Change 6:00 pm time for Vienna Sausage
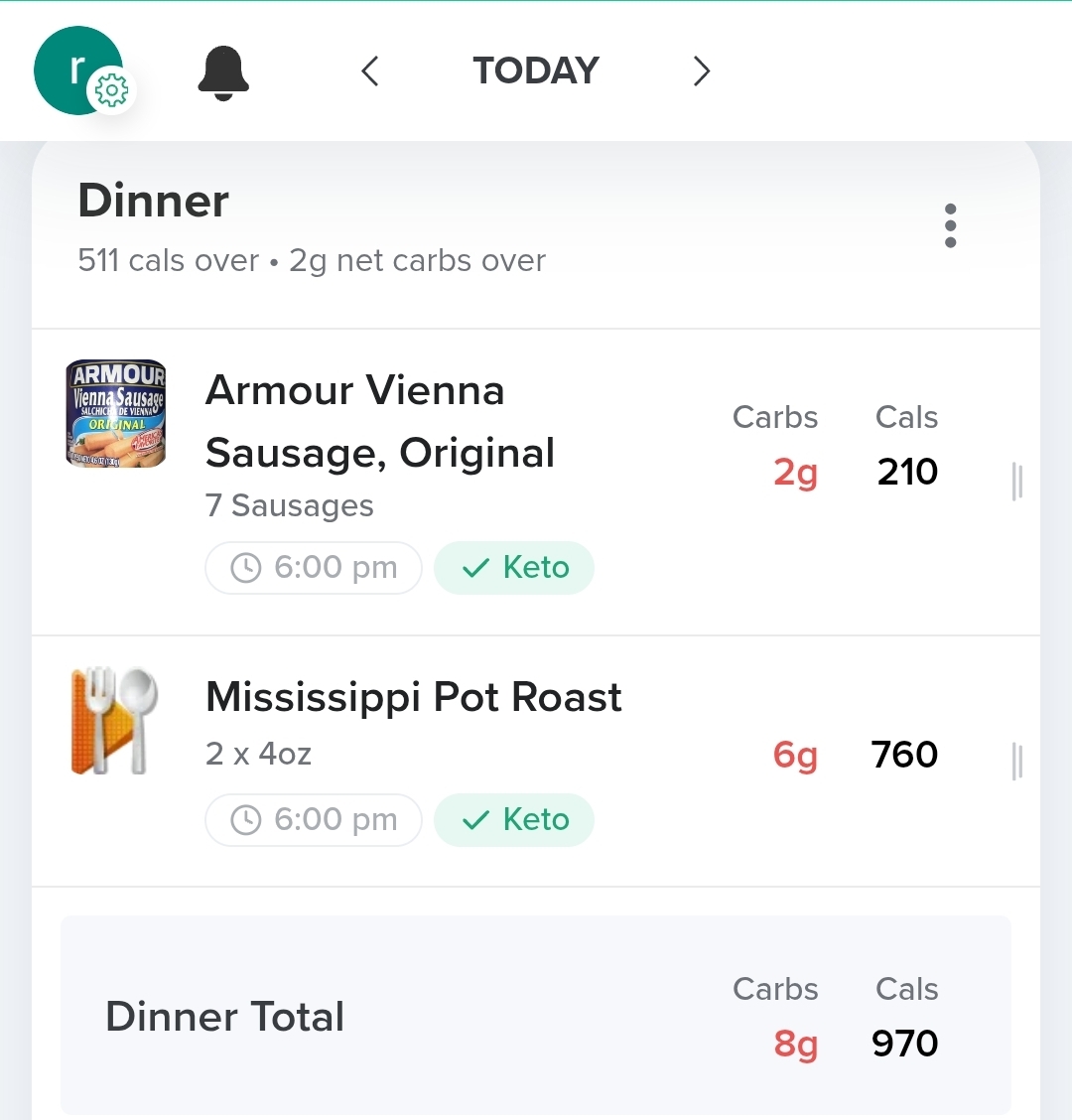Screen dimensions: 1072x1120 tap(335, 568)
